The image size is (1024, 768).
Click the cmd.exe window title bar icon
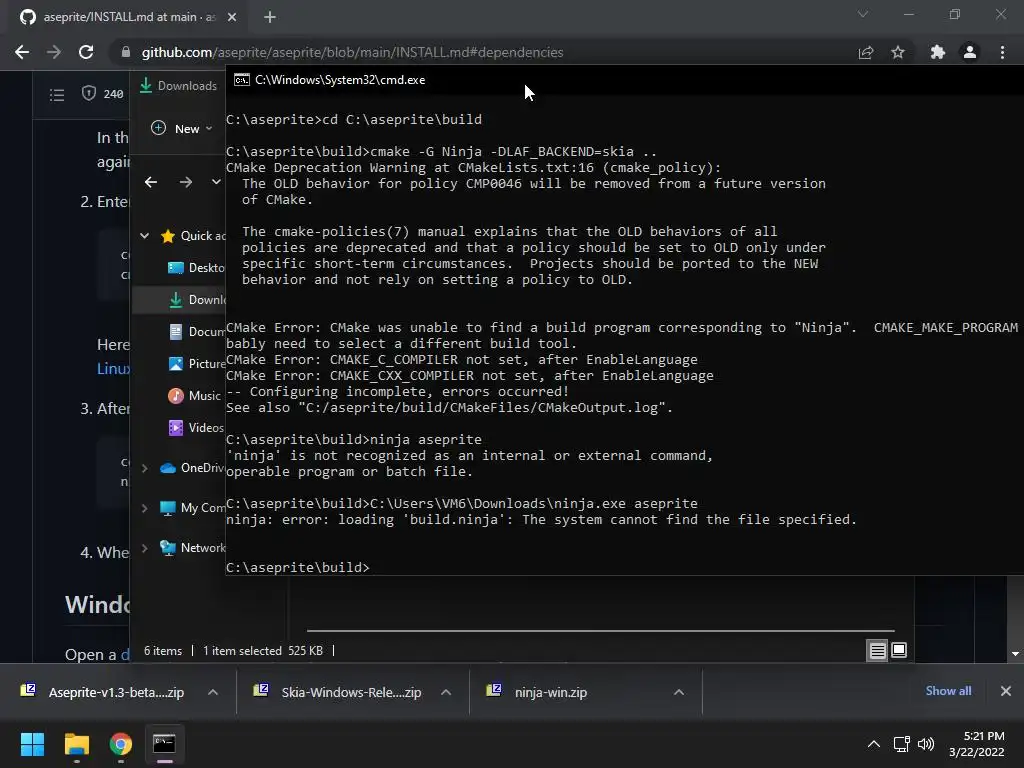coord(242,80)
